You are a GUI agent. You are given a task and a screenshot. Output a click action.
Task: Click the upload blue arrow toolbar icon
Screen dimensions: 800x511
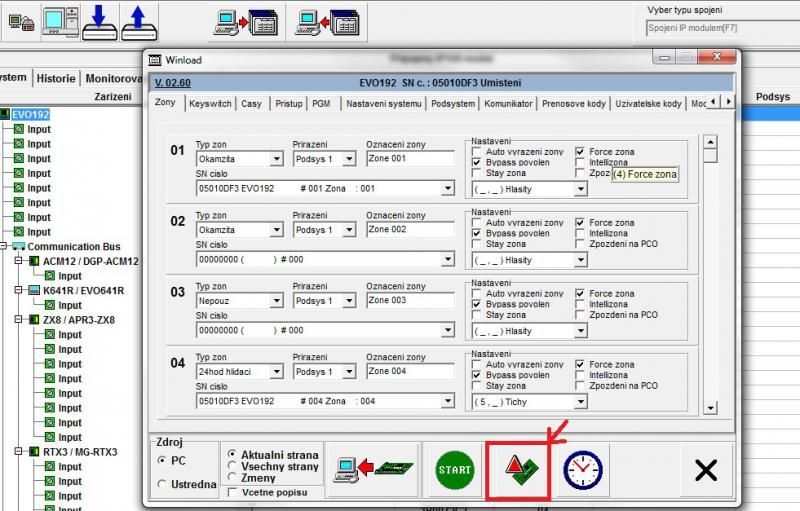[139, 21]
